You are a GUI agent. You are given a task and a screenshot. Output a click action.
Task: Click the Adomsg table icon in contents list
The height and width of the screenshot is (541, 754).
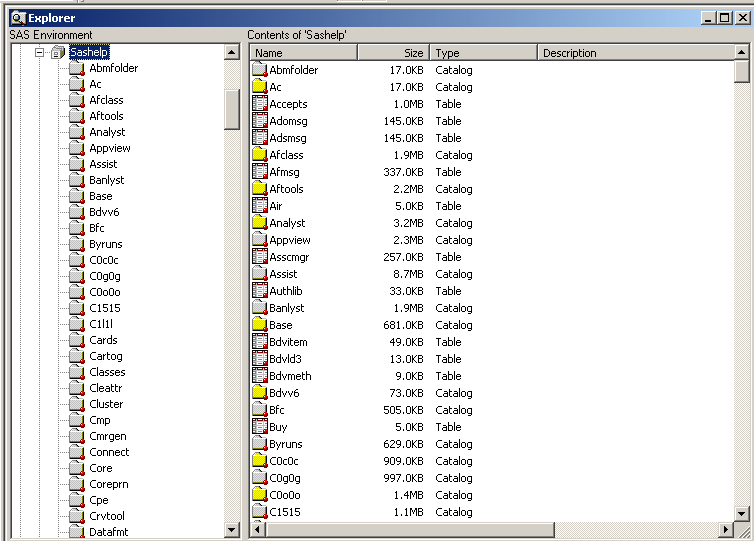tap(260, 121)
